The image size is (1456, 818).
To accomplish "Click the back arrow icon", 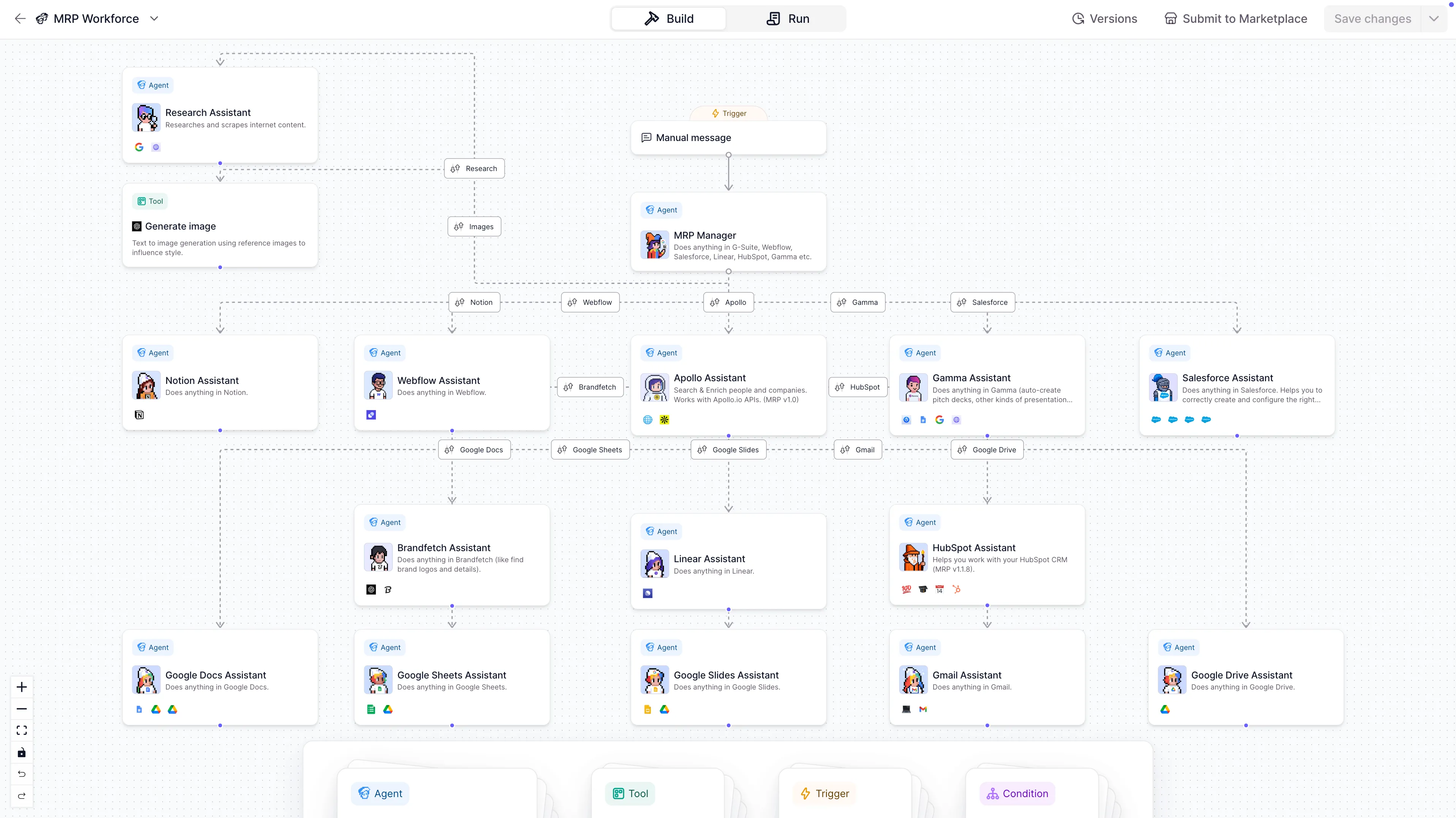I will (x=21, y=19).
